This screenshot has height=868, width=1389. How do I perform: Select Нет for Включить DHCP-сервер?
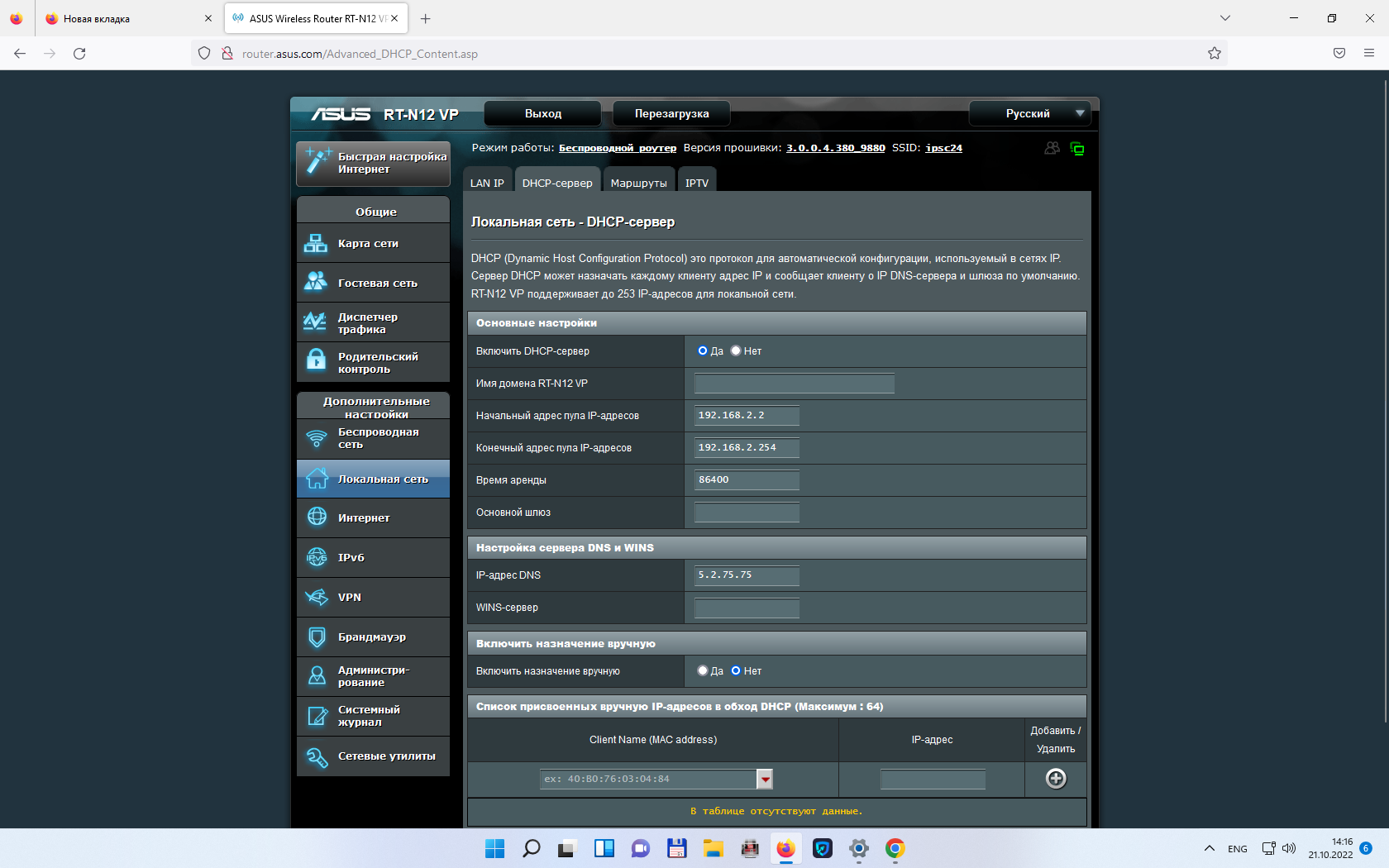click(x=736, y=351)
